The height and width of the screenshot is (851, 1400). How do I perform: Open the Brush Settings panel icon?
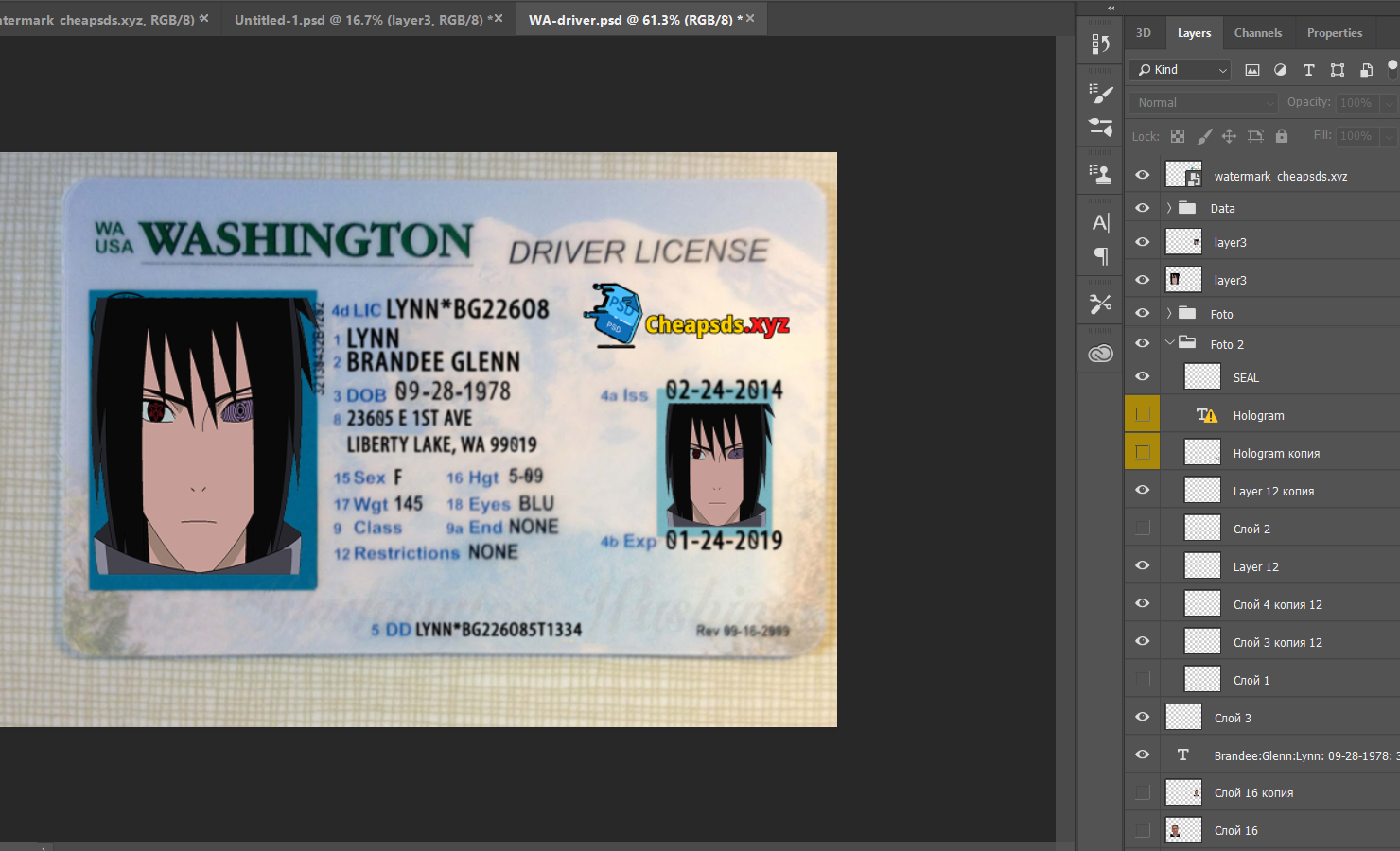pos(1100,93)
